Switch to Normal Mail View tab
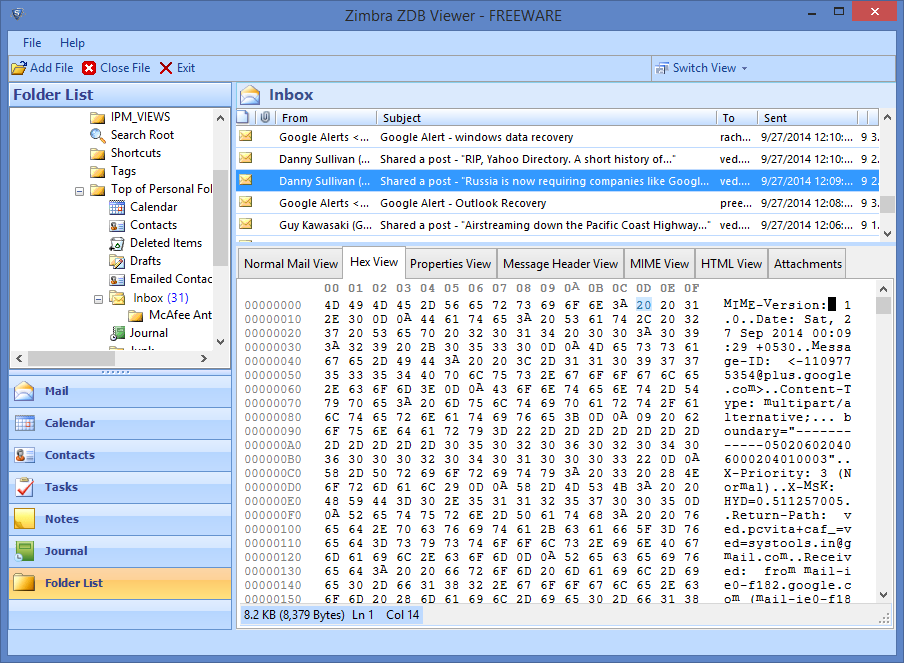This screenshot has width=904, height=663. (291, 264)
